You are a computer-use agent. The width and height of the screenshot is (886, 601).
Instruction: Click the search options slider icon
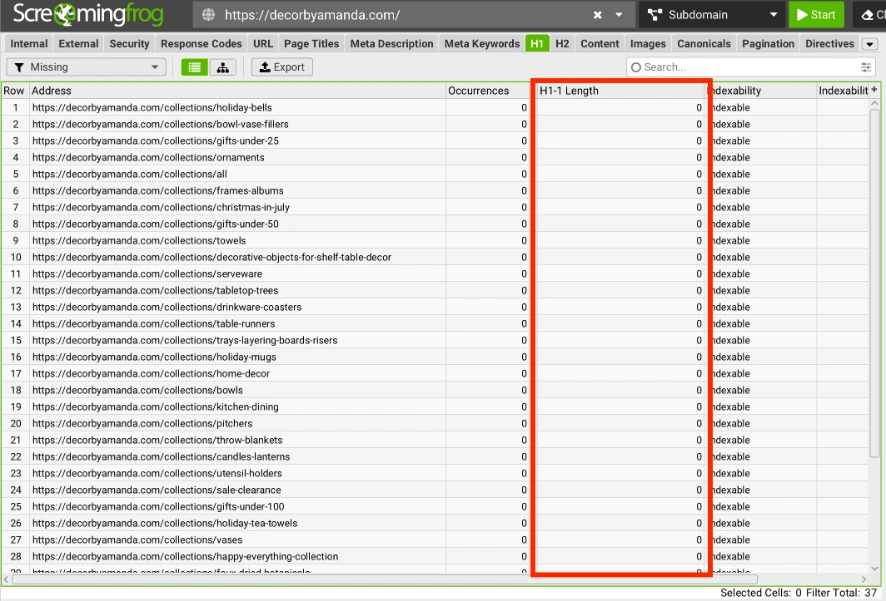coord(866,67)
